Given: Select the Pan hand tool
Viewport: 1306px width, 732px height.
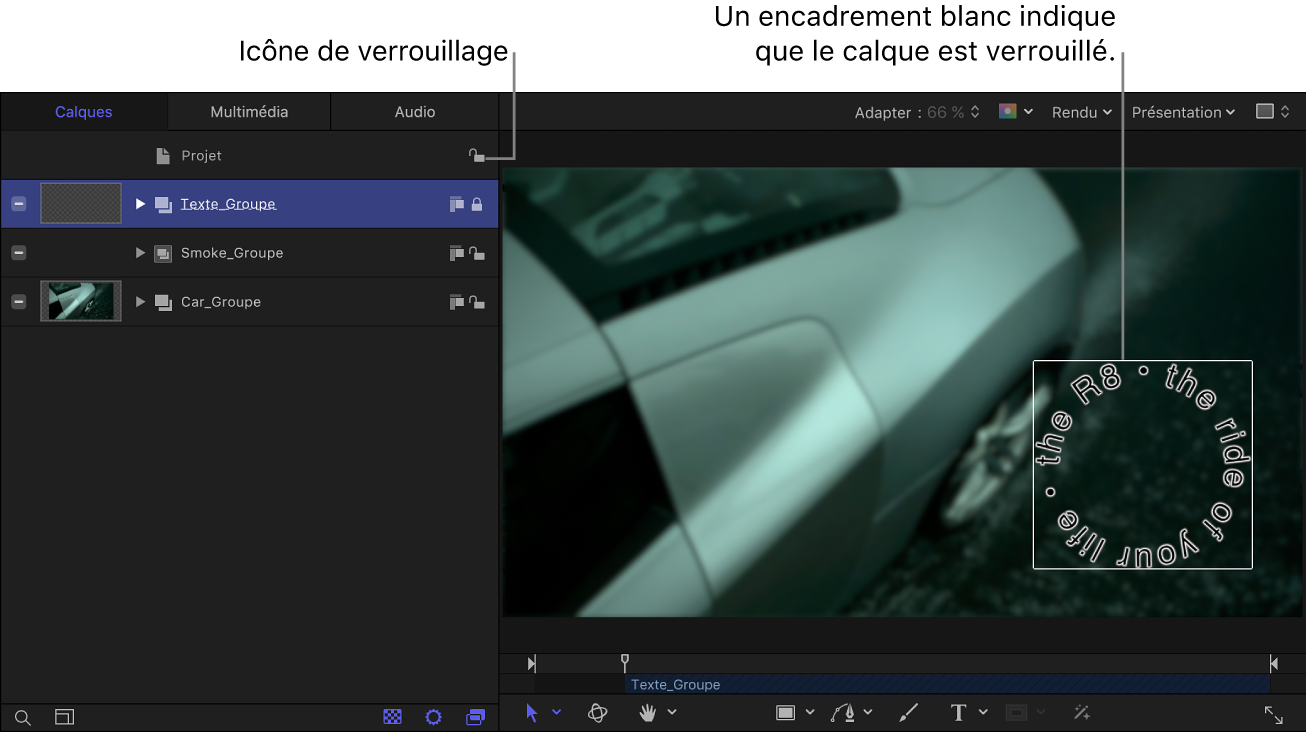Looking at the screenshot, I should 648,713.
